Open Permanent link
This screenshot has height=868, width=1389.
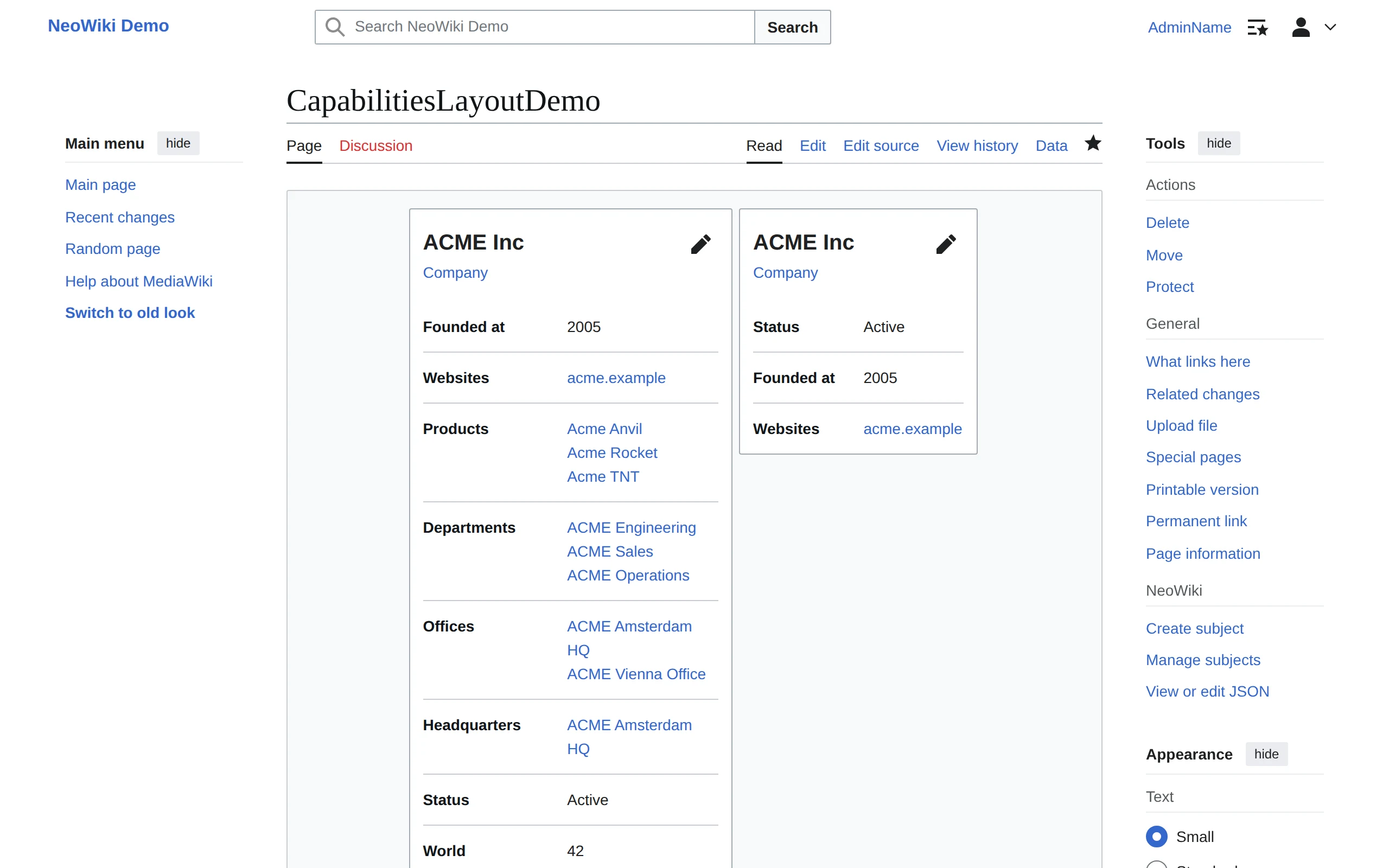coord(1196,521)
